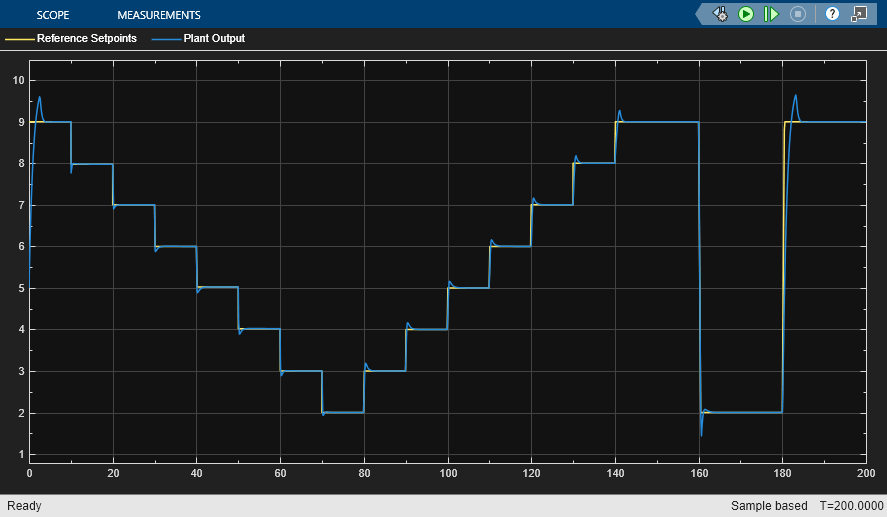The height and width of the screenshot is (517, 887).
Task: Click the yellow Reference Setpoints line swatch
Action: coord(19,39)
